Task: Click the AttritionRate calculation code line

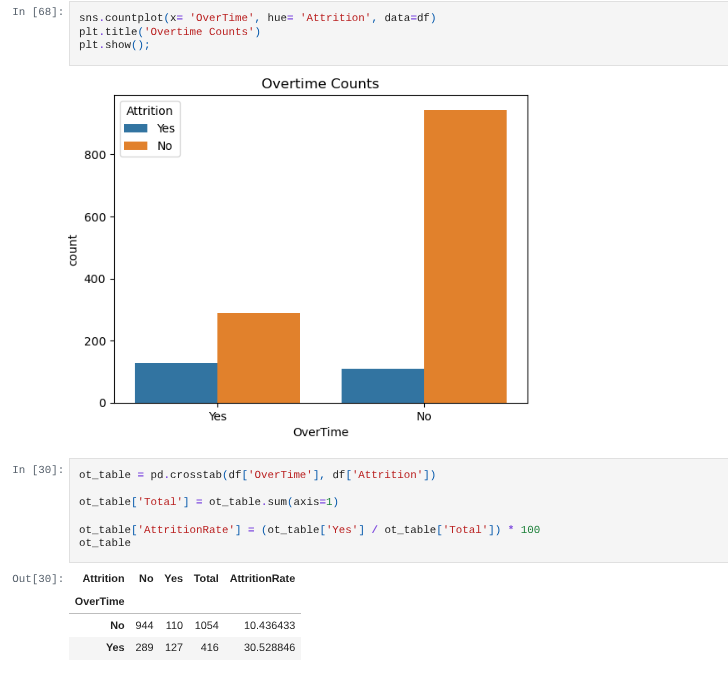Action: 309,530
